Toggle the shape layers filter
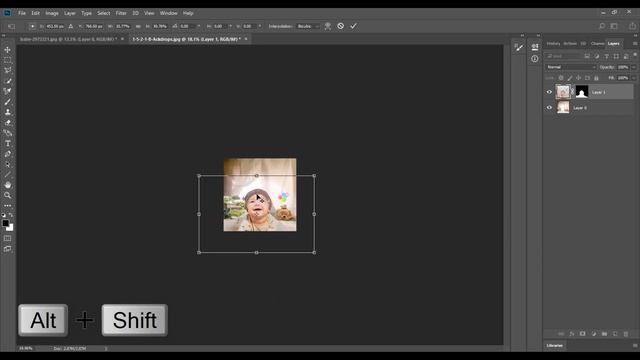Image resolution: width=640 pixels, height=360 pixels. [x=616, y=56]
